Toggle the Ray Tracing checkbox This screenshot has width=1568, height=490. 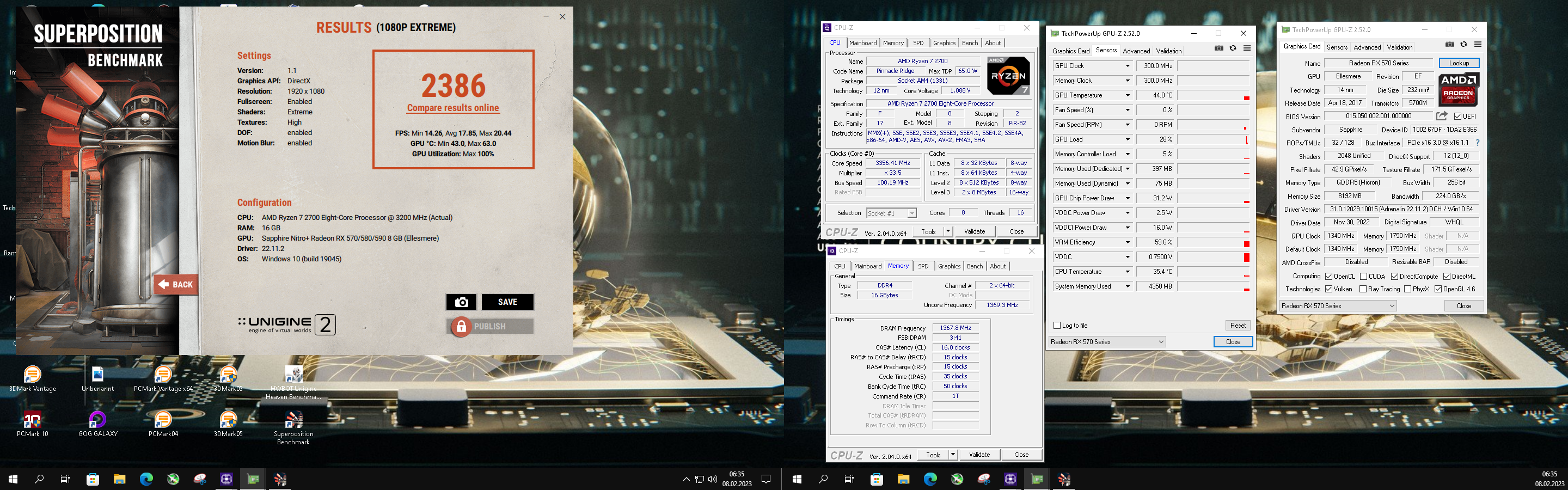[x=1363, y=289]
